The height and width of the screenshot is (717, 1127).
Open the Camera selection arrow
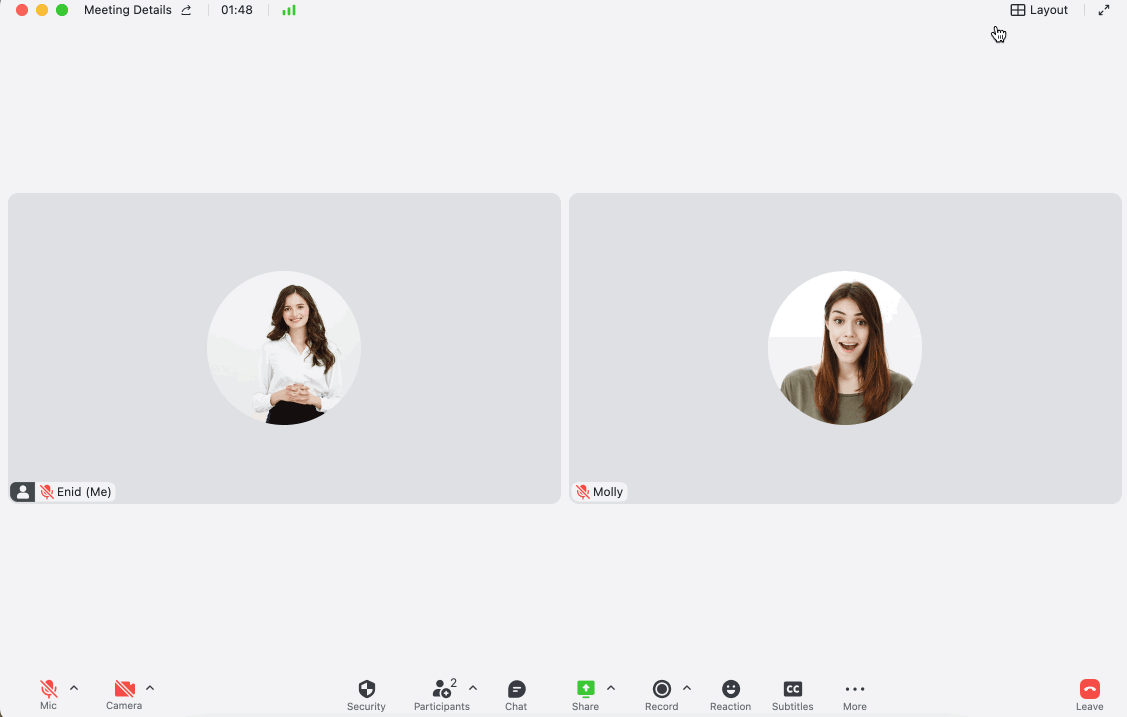click(x=148, y=687)
